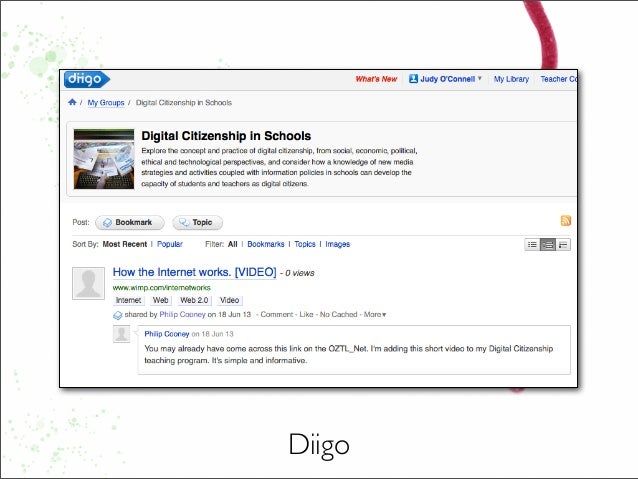Open the wimp.com URL
Viewport: 638px width, 479px height.
point(162,288)
